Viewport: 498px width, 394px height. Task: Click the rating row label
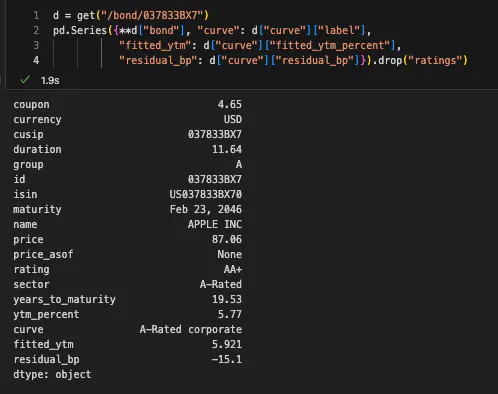[31, 270]
